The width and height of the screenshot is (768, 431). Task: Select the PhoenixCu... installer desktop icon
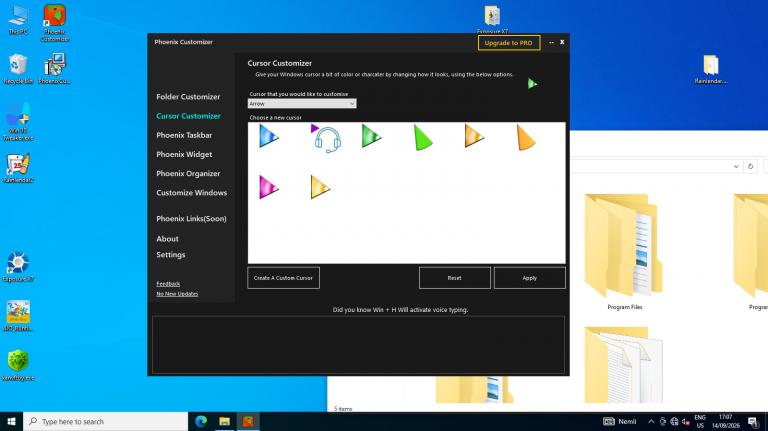54,69
